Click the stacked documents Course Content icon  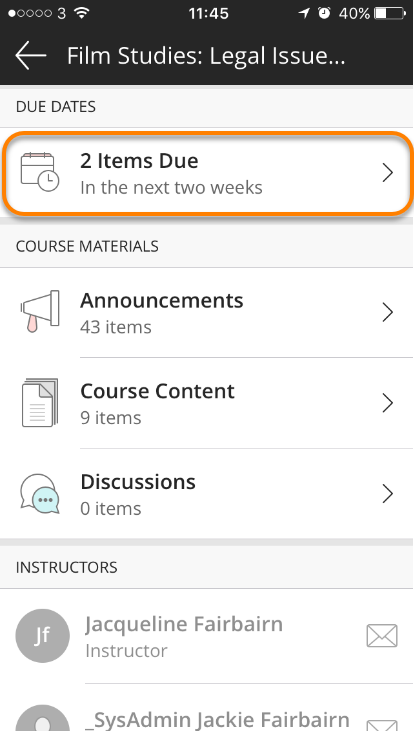coord(40,403)
